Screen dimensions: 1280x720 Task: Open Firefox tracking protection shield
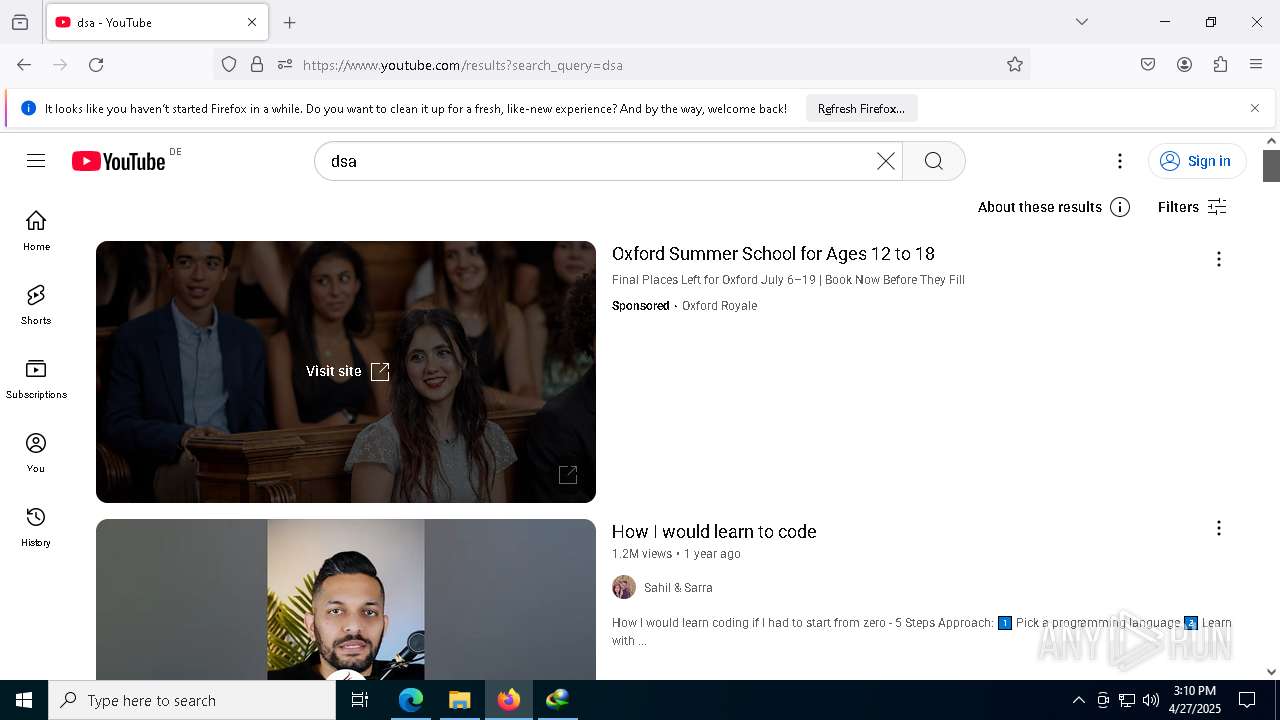pos(229,65)
